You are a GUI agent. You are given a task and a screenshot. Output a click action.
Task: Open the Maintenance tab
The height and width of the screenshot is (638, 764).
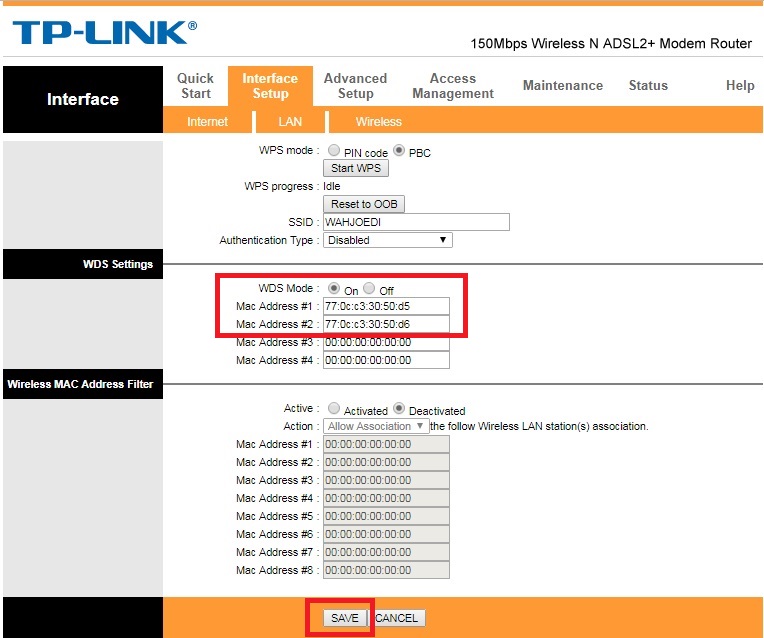563,85
